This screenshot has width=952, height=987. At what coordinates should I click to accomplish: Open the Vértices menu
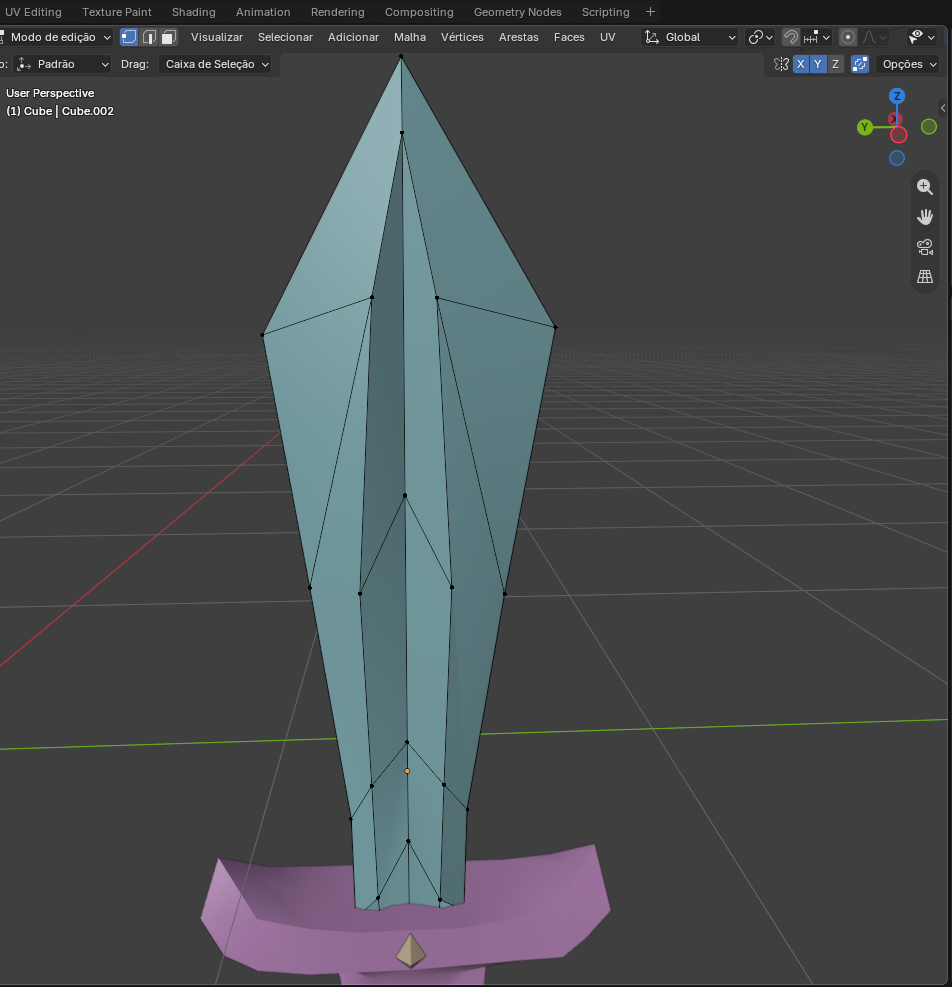(x=462, y=37)
